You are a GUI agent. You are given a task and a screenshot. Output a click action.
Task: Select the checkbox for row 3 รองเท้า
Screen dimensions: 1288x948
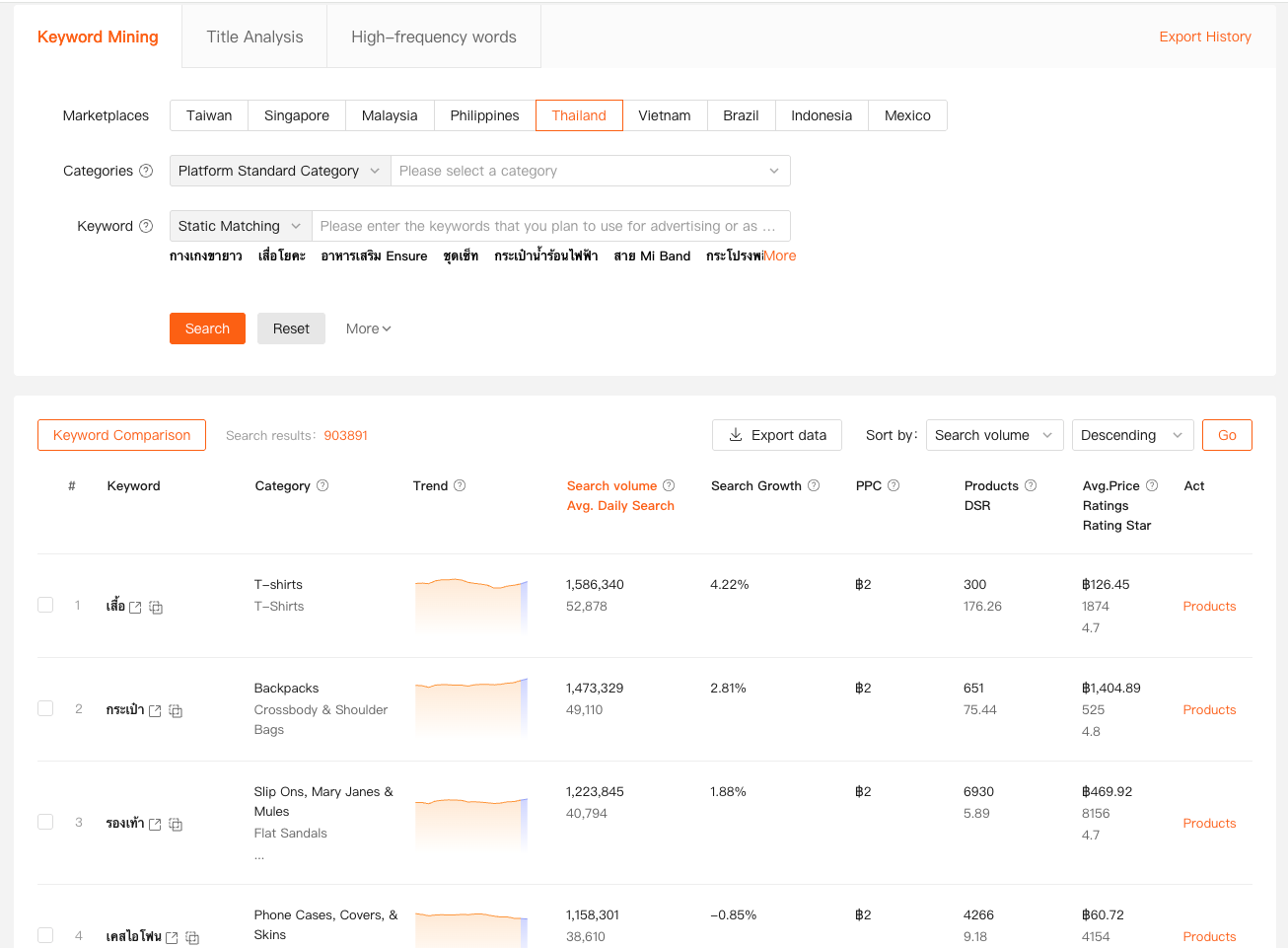click(45, 822)
